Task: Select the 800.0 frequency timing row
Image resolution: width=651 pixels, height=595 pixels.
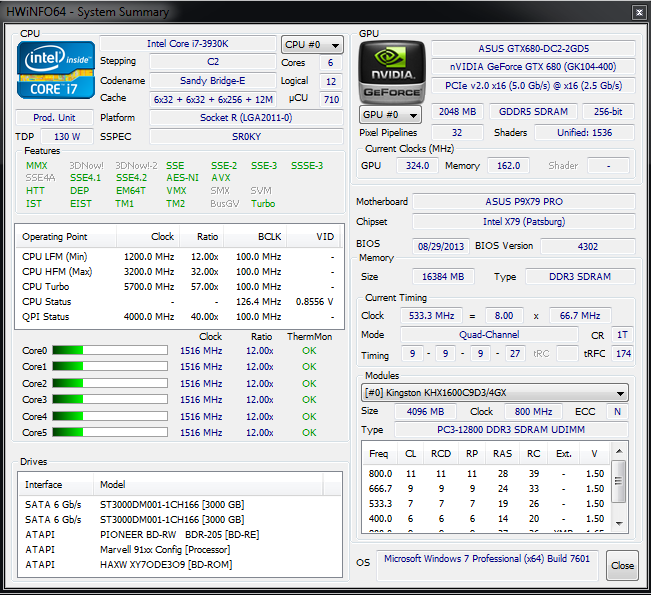Action: tap(486, 474)
